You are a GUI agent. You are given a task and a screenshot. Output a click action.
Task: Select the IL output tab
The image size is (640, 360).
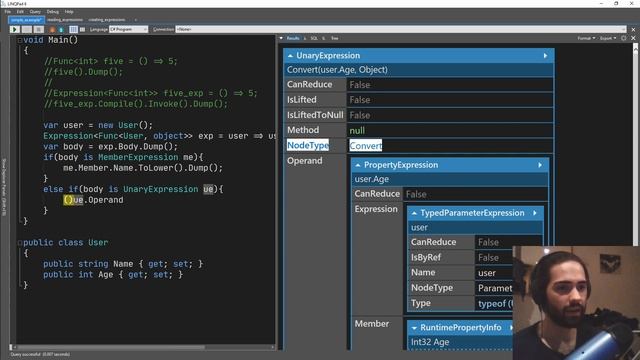pos(324,38)
